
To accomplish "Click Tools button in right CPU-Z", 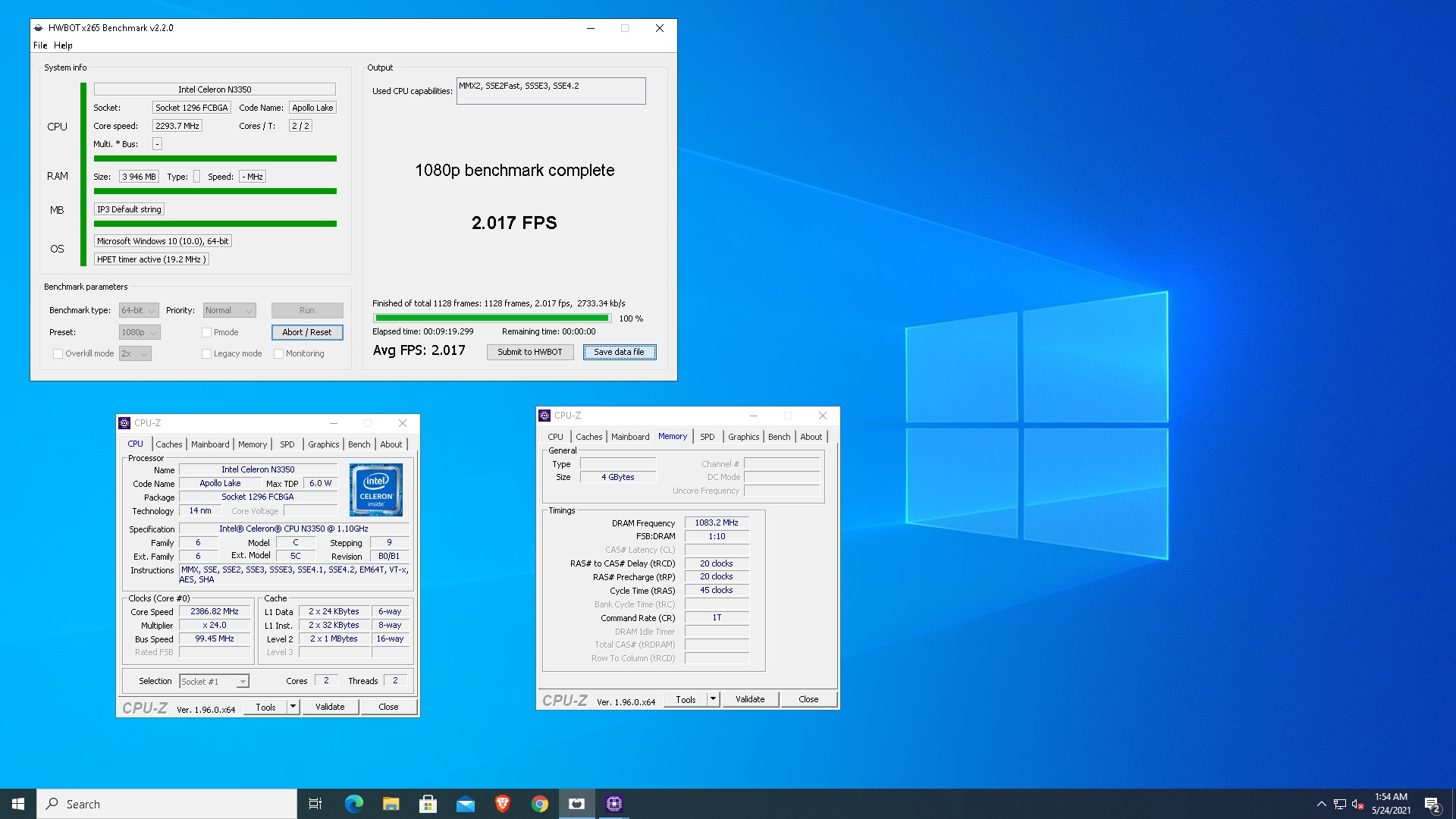I will (x=686, y=699).
